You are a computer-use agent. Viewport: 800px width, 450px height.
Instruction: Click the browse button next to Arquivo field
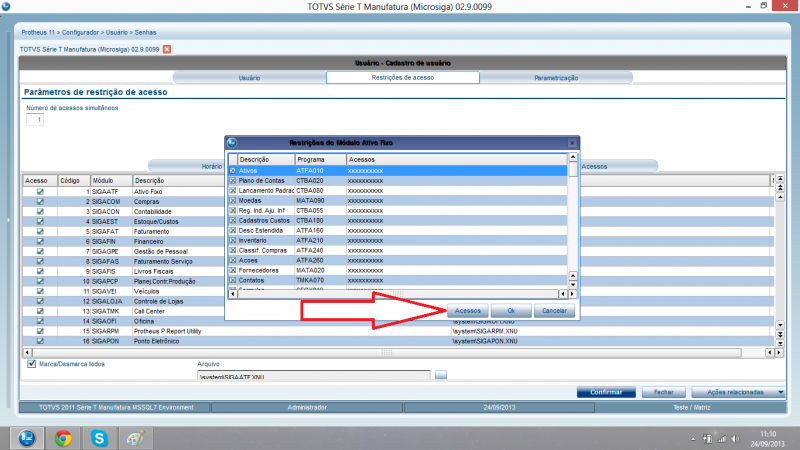(x=441, y=375)
